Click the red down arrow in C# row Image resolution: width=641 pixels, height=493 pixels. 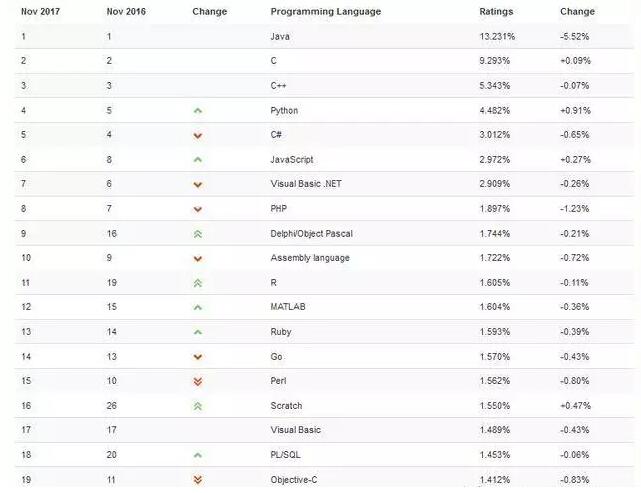198,135
